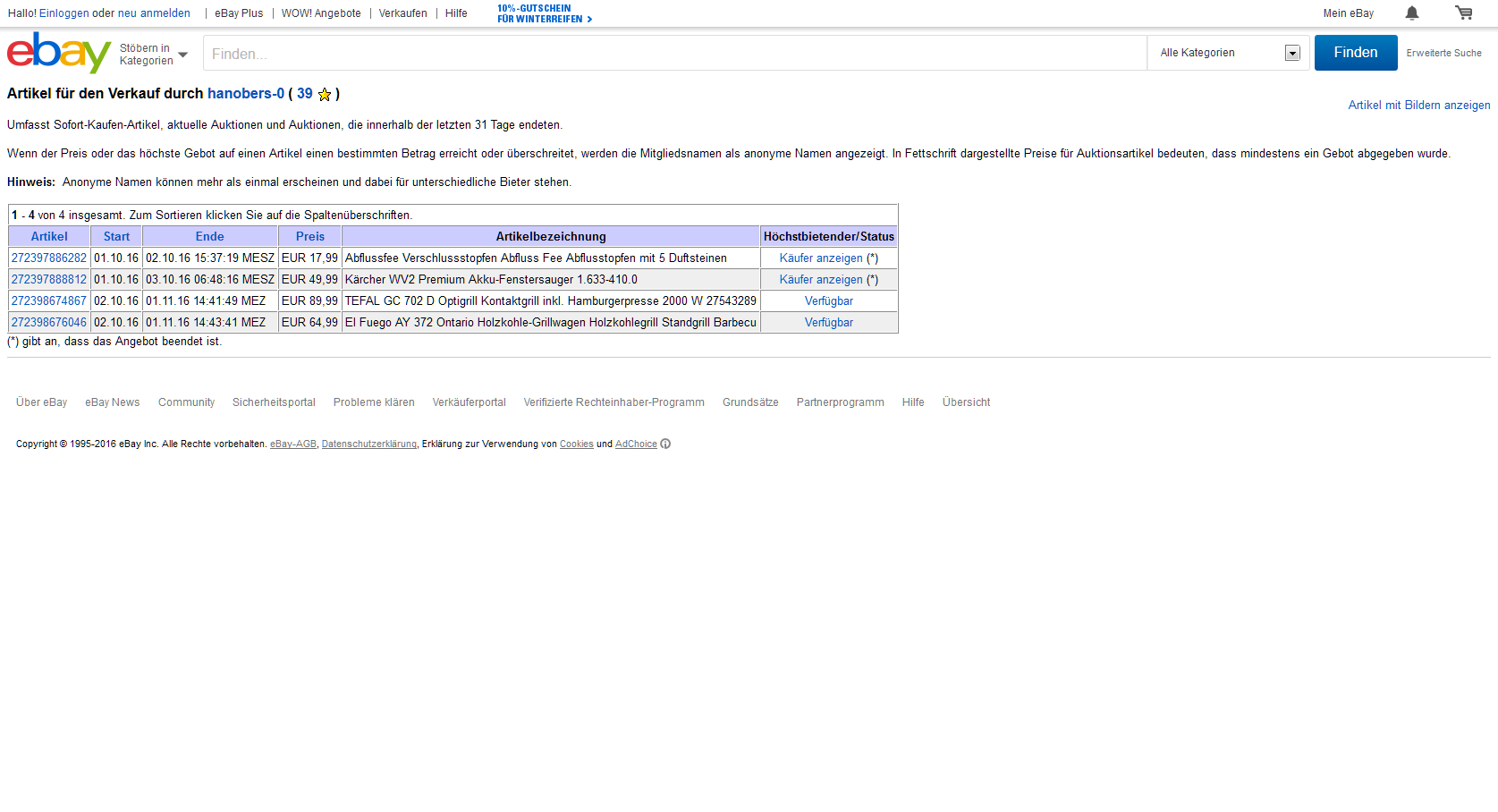Open Übersicht footer link
1498x812 pixels.
coord(966,402)
